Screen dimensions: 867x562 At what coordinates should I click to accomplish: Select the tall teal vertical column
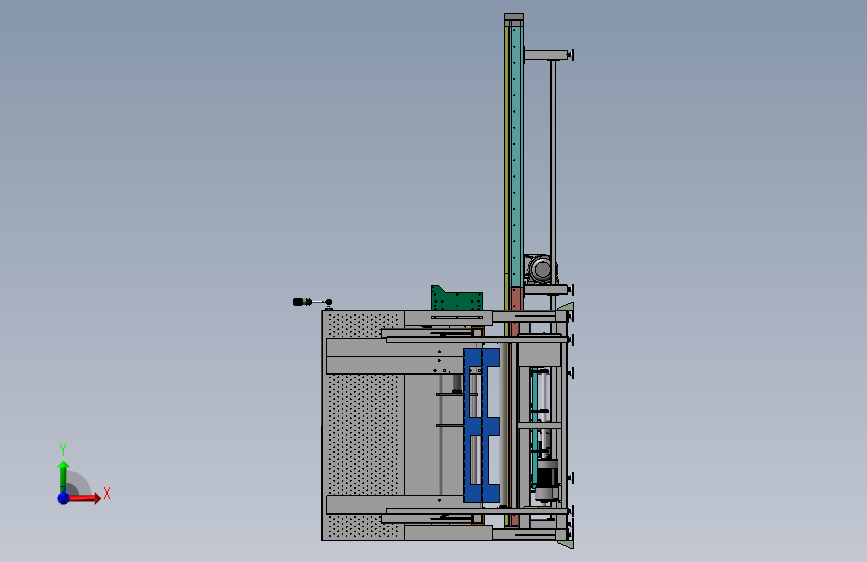point(517,155)
